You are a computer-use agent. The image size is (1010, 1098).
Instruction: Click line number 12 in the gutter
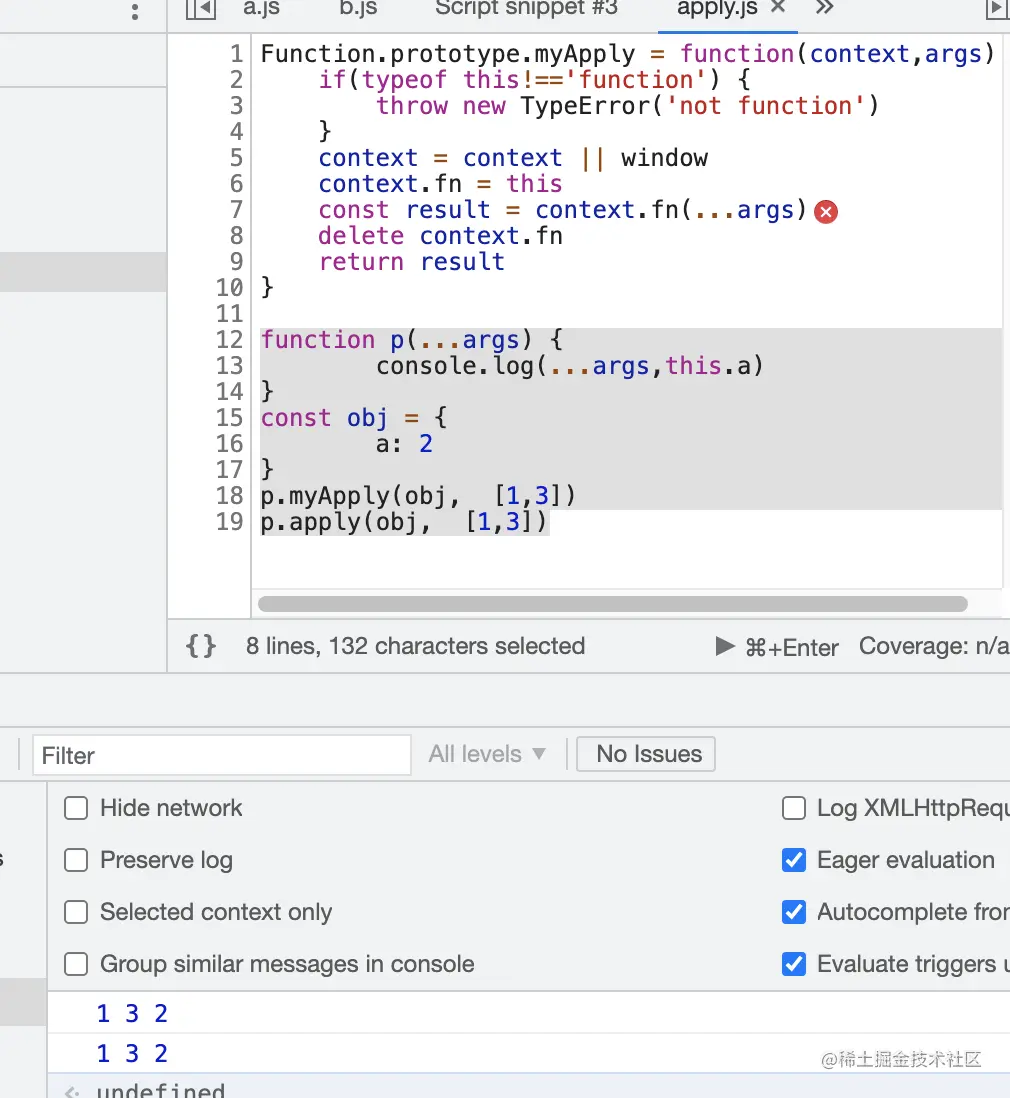[x=230, y=340]
